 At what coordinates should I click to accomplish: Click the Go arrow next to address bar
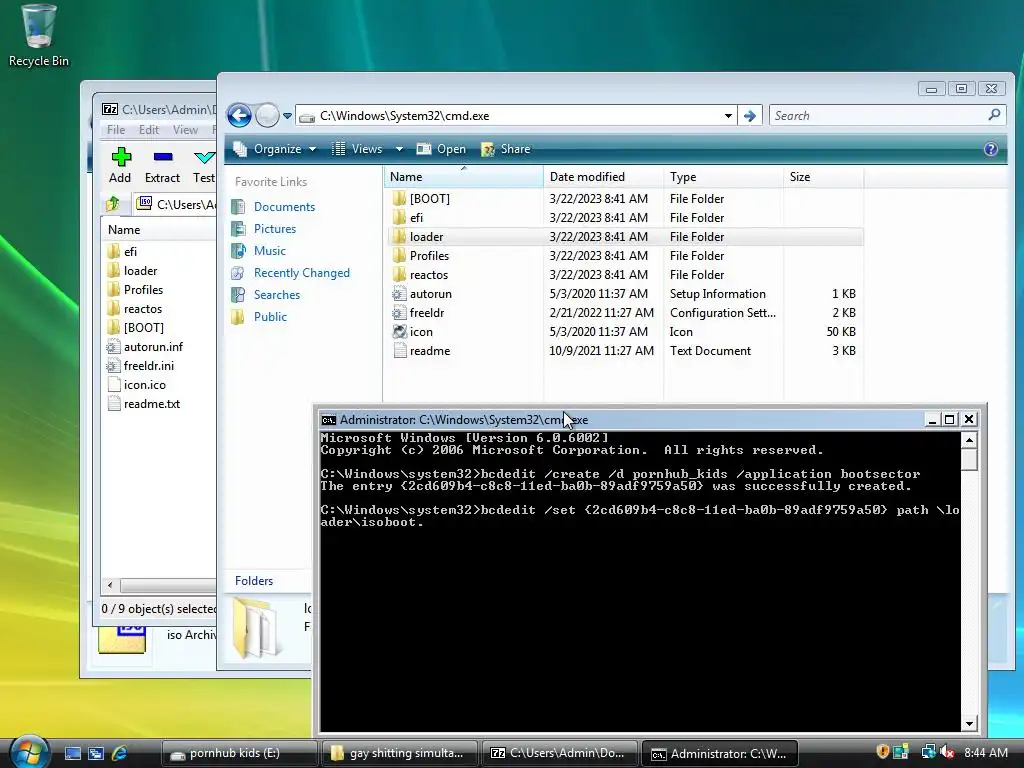(x=750, y=116)
